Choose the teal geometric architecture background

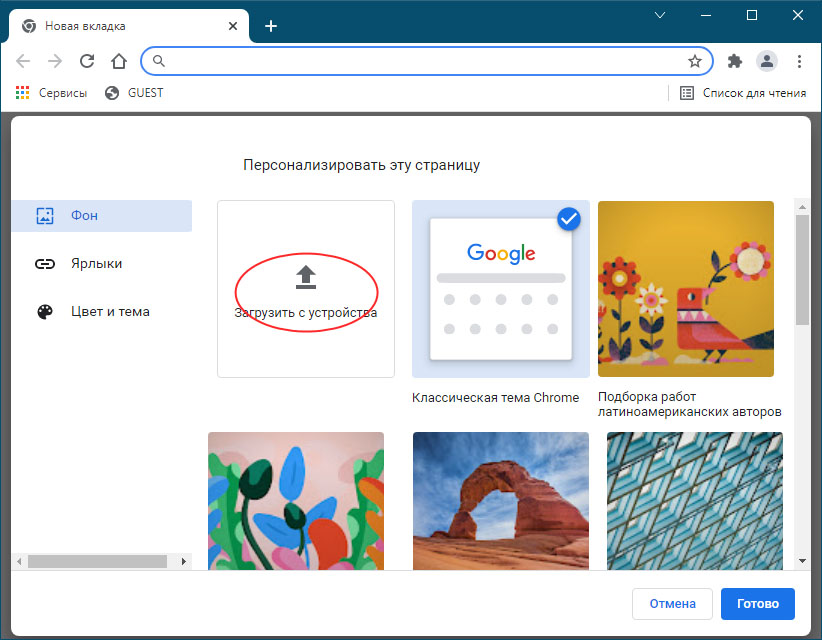(695, 501)
